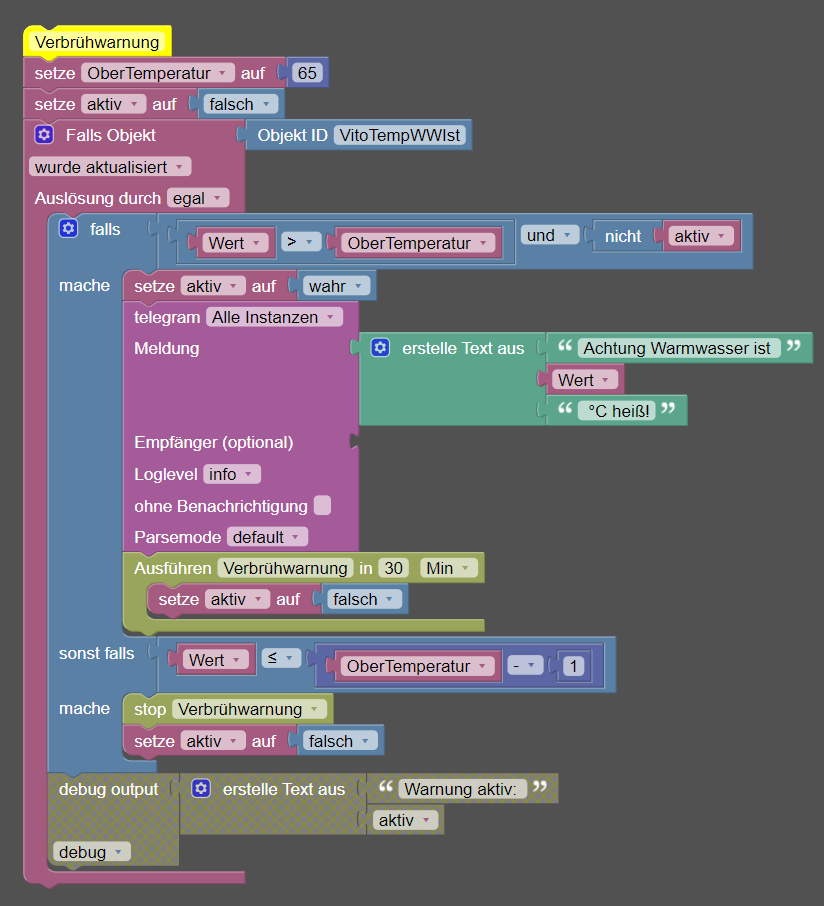Open the > comparison operator dropdown

click(x=300, y=242)
